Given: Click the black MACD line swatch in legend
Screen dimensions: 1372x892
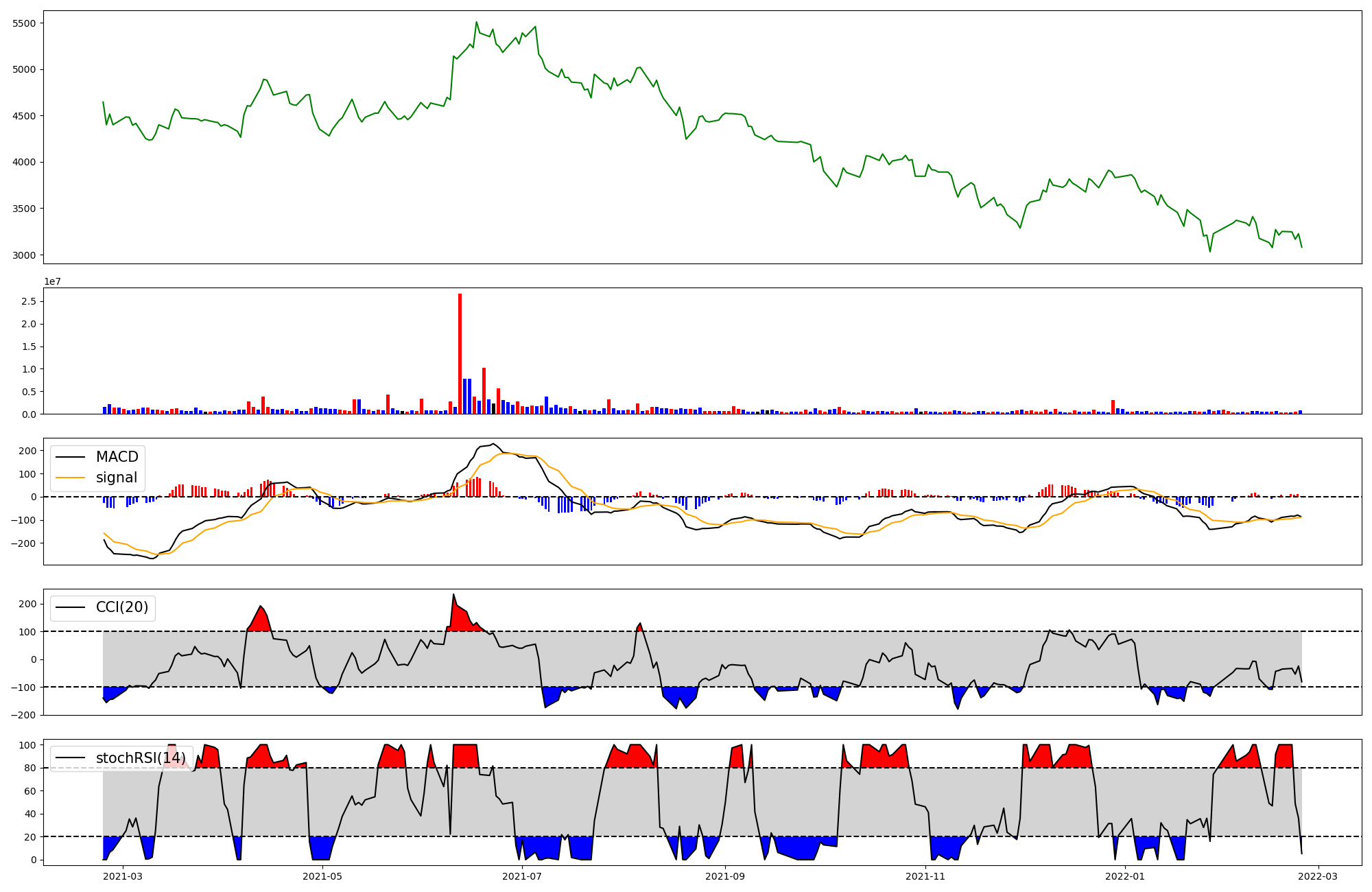Looking at the screenshot, I should [x=70, y=458].
